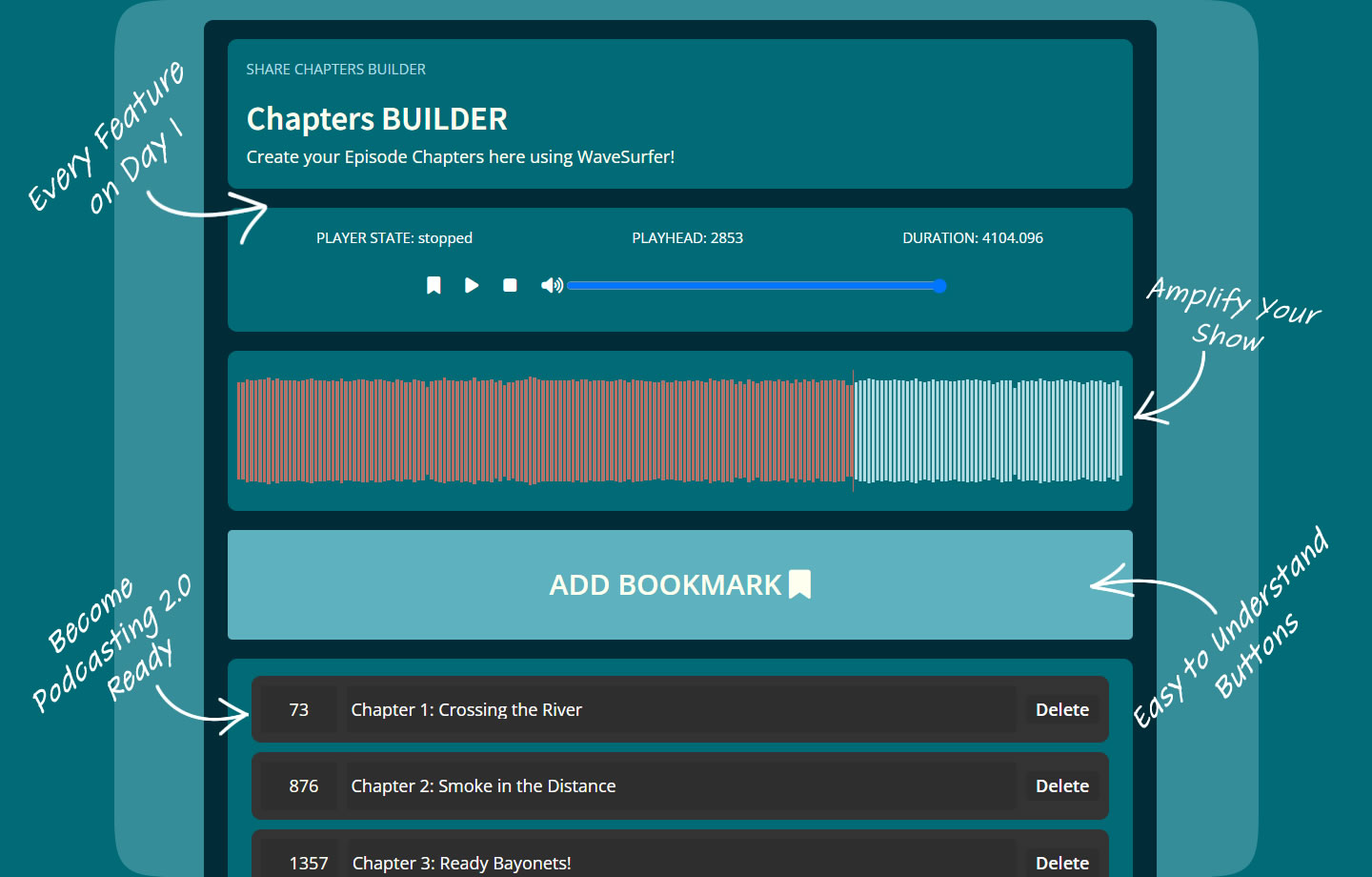Click the Create your Episode Chapters subtitle
The image size is (1372, 877).
[460, 157]
